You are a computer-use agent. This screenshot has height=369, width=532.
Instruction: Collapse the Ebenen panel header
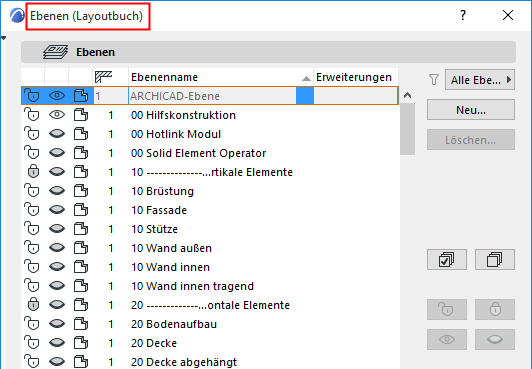pyautogui.click(x=268, y=52)
